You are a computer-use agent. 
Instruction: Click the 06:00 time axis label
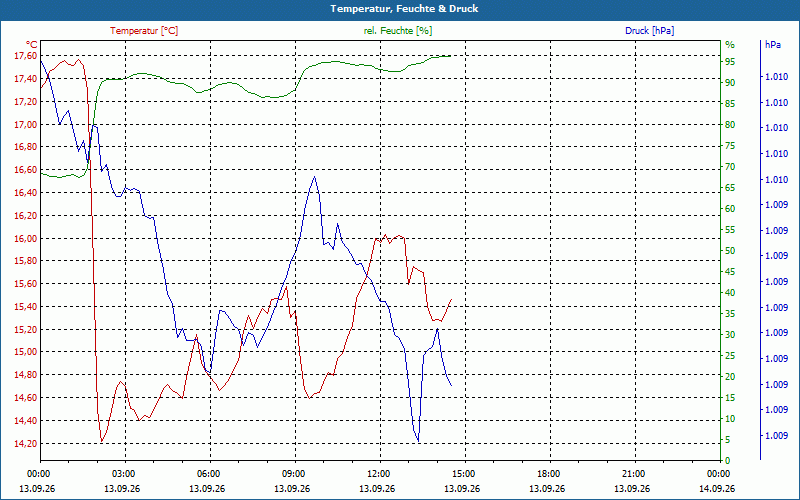pyautogui.click(x=208, y=473)
